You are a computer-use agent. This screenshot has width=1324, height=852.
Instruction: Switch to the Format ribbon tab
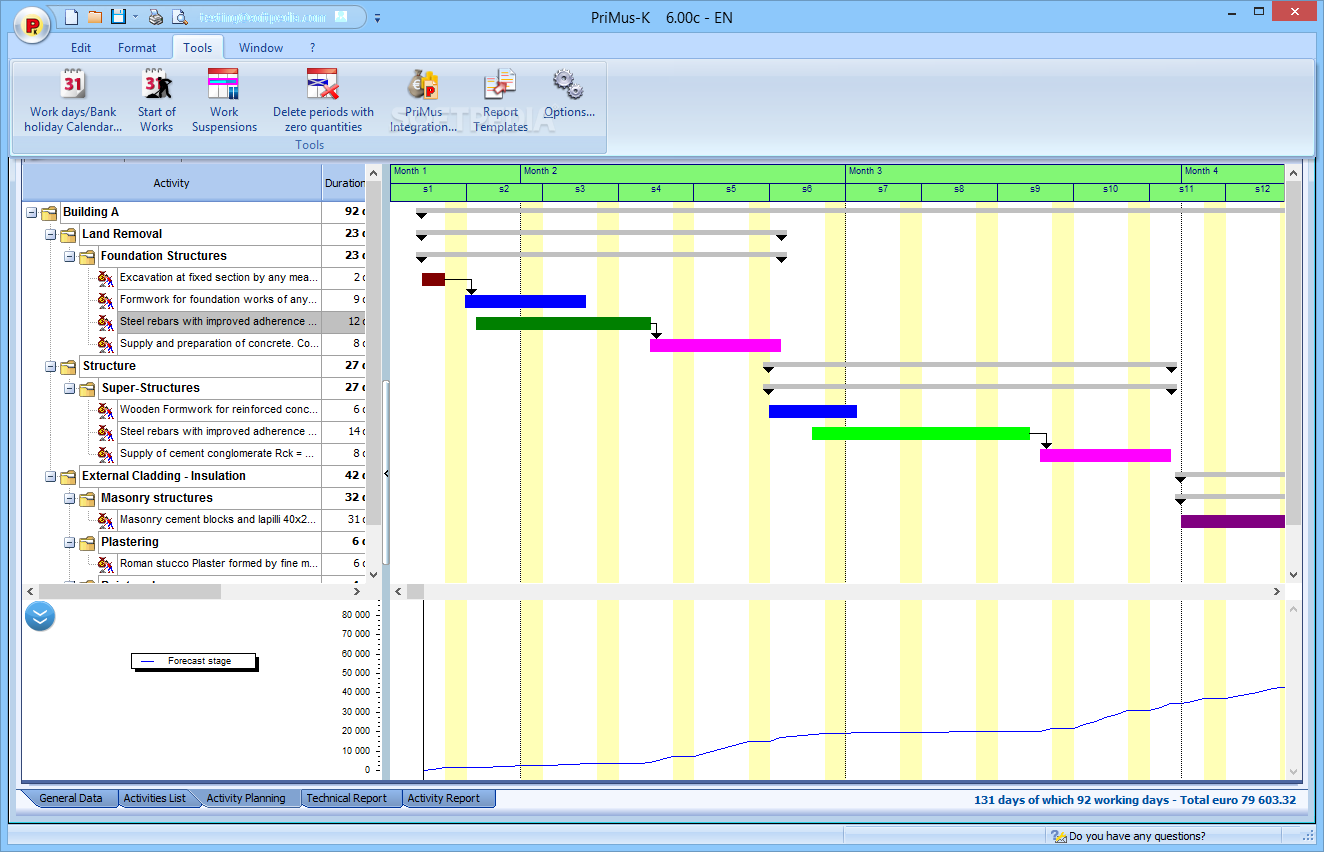point(137,47)
